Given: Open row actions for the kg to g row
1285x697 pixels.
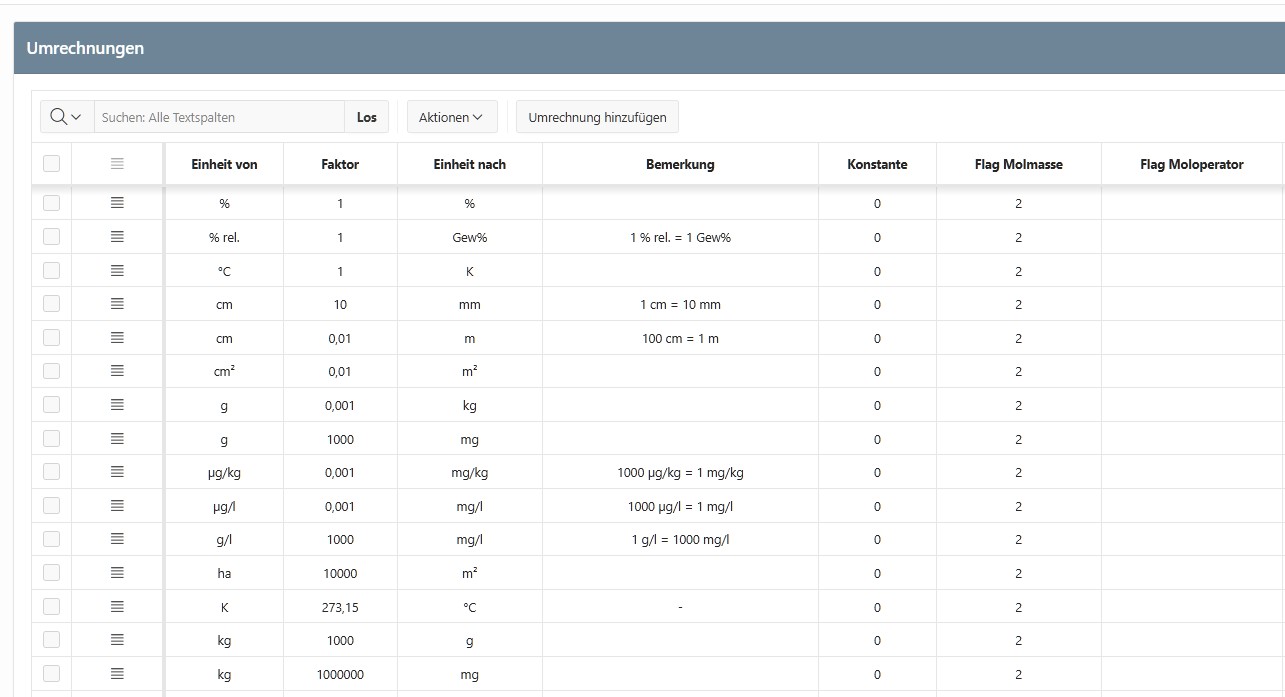Looking at the screenshot, I should (117, 640).
